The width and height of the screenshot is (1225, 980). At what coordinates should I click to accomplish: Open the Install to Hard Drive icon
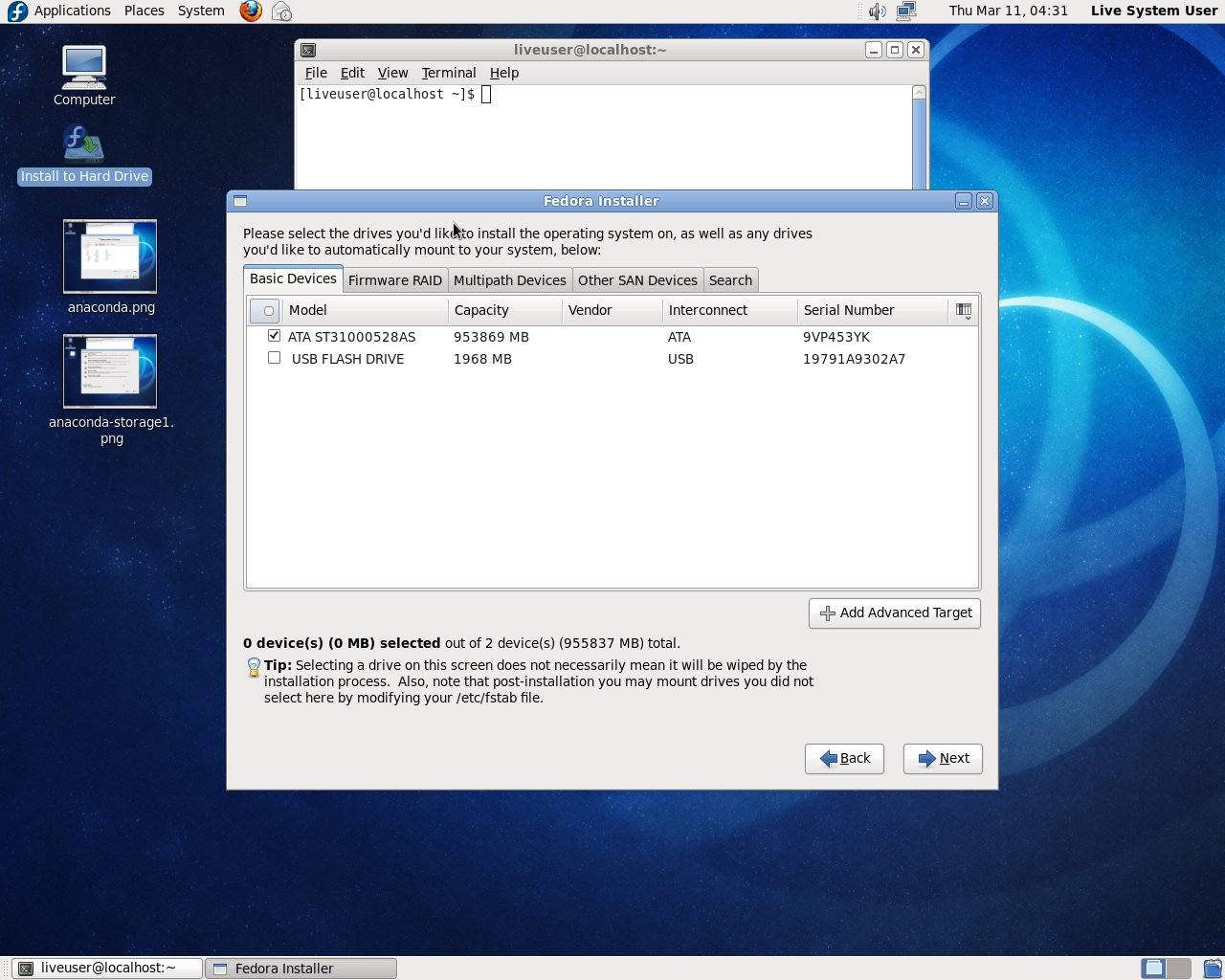point(84,145)
